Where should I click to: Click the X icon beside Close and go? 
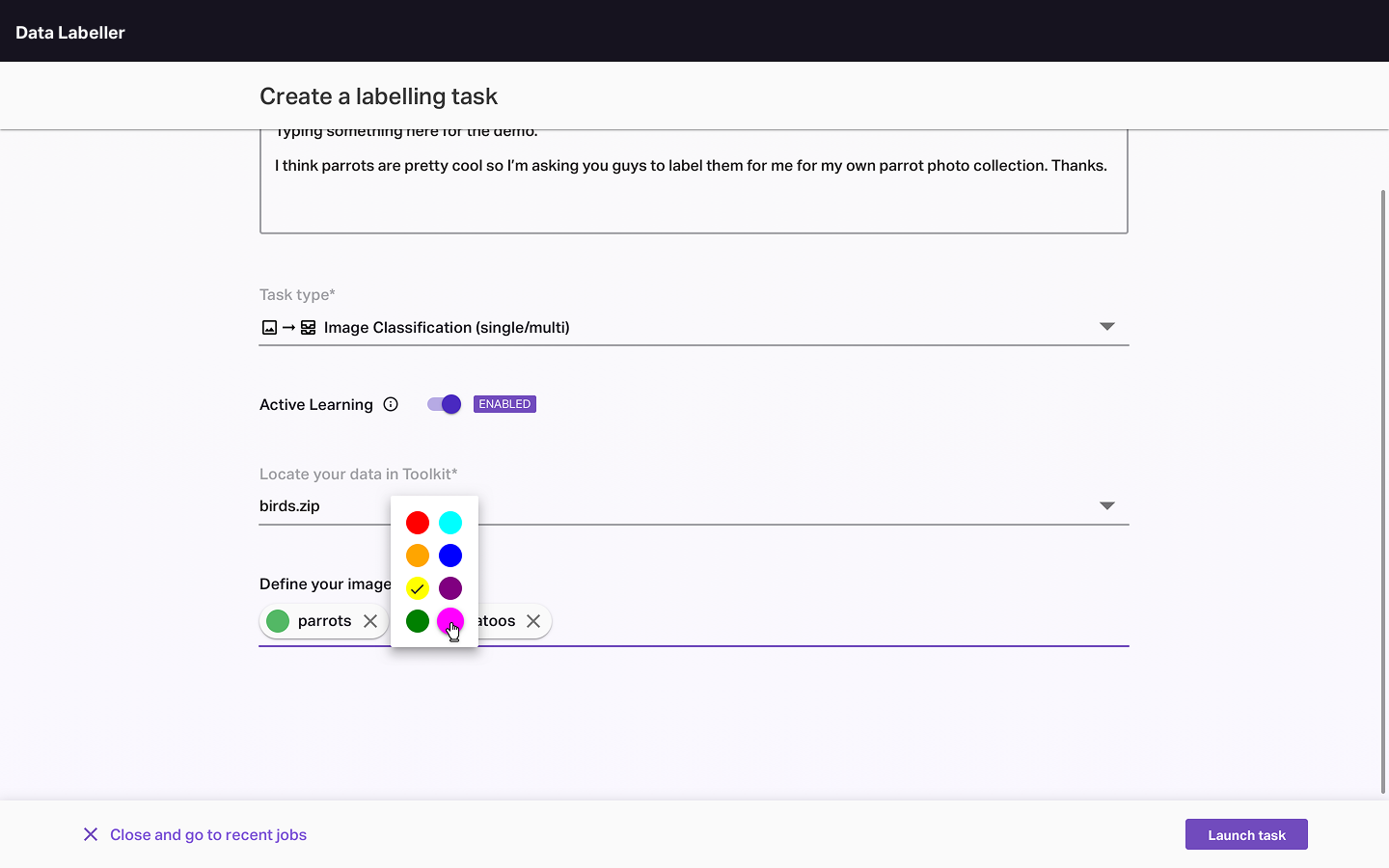[91, 834]
